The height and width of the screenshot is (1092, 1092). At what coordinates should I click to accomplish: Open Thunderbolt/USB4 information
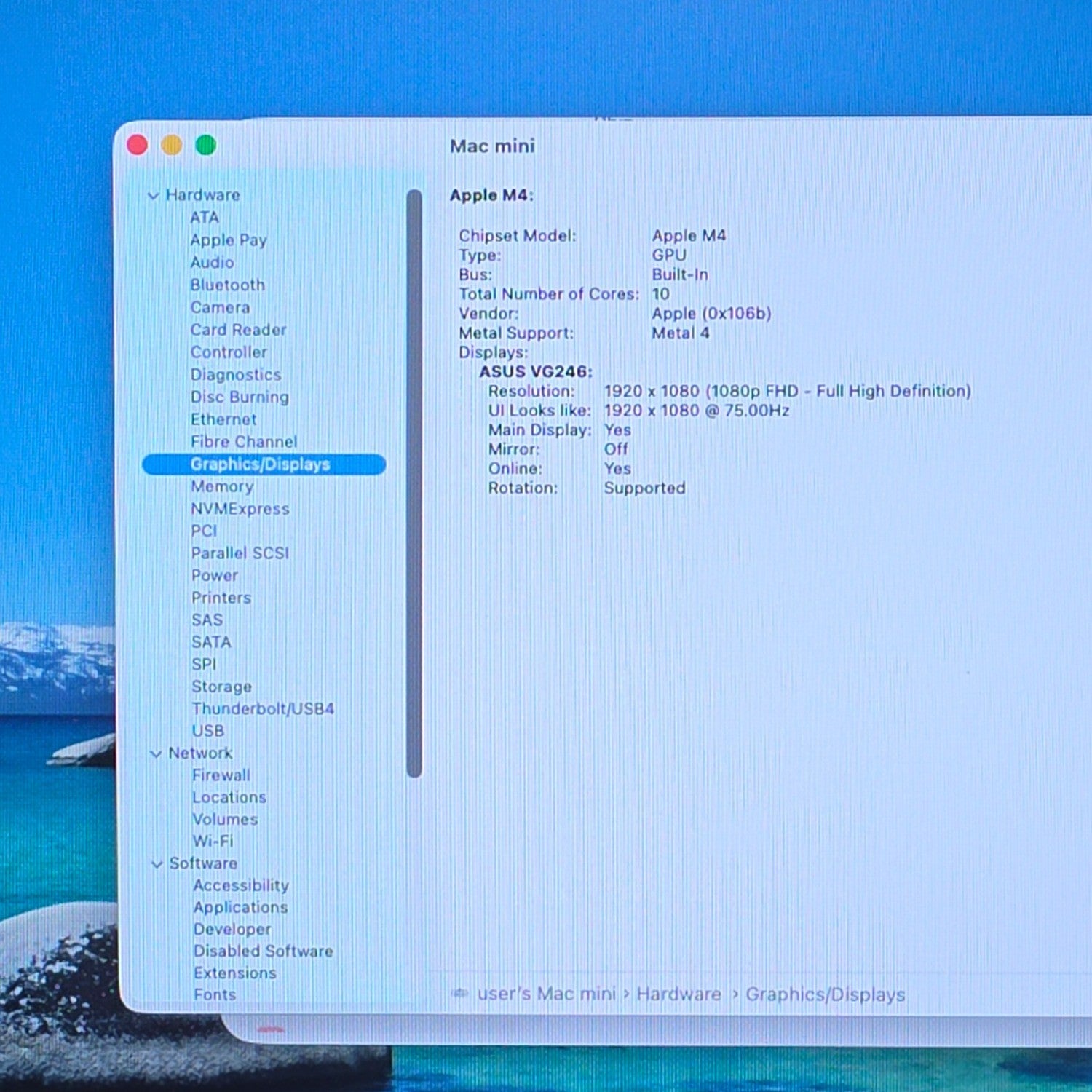point(263,708)
